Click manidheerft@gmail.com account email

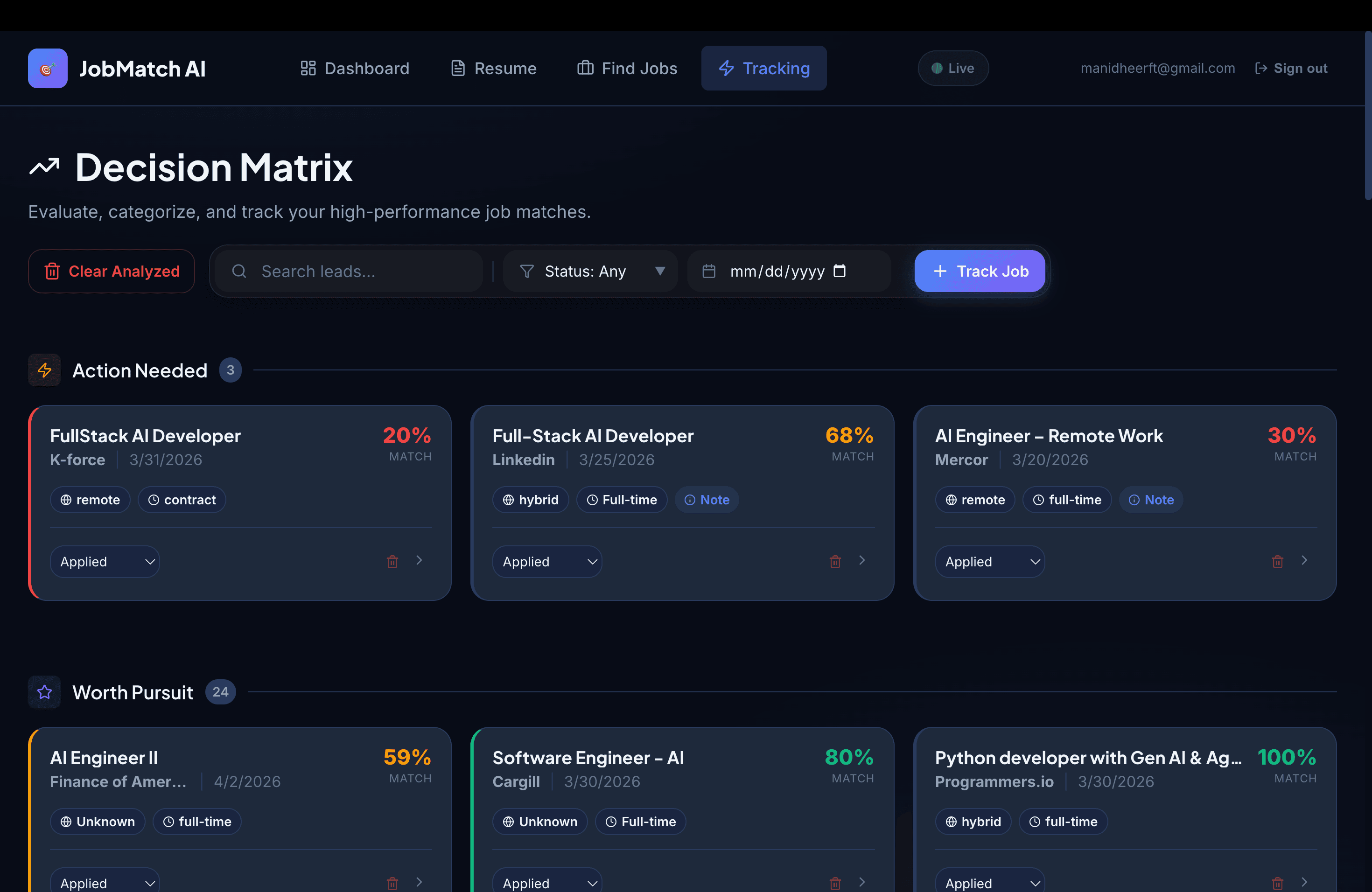coord(1157,69)
